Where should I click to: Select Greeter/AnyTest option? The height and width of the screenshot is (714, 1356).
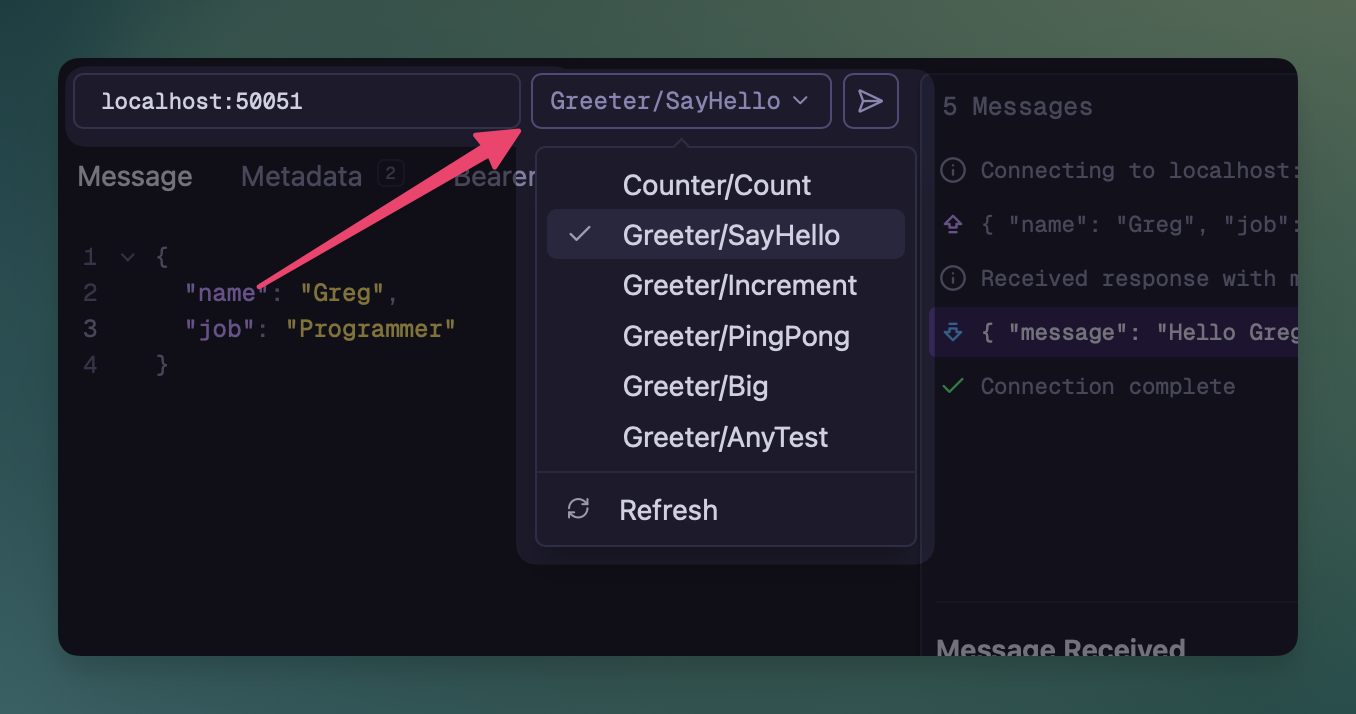click(725, 437)
